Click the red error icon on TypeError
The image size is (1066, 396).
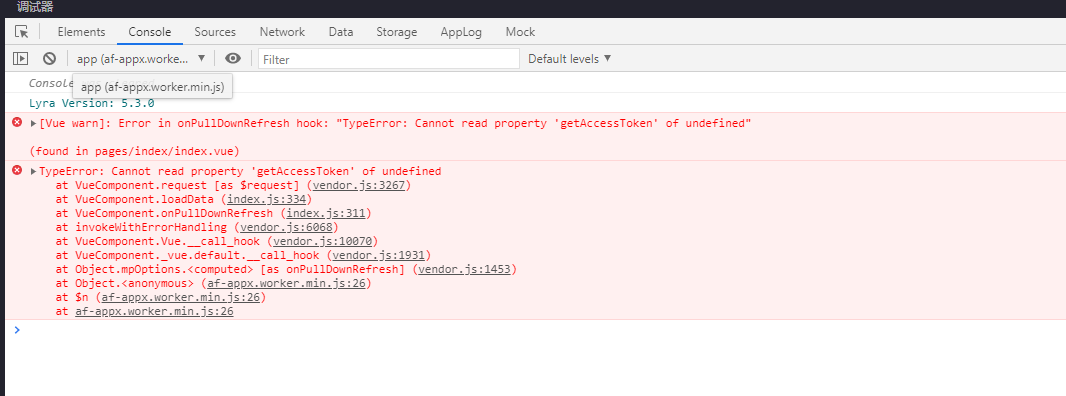pyautogui.click(x=17, y=170)
